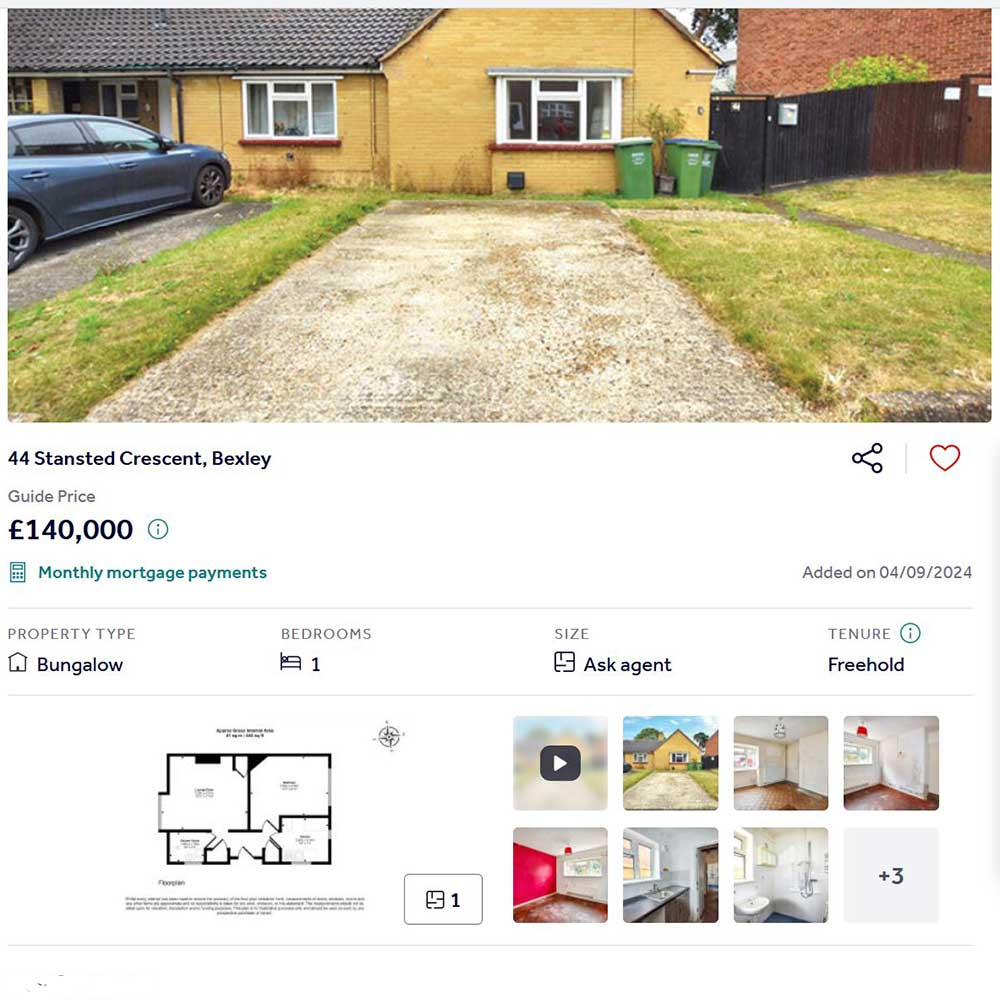
Task: Play the property video thumbnail
Action: pyautogui.click(x=560, y=763)
